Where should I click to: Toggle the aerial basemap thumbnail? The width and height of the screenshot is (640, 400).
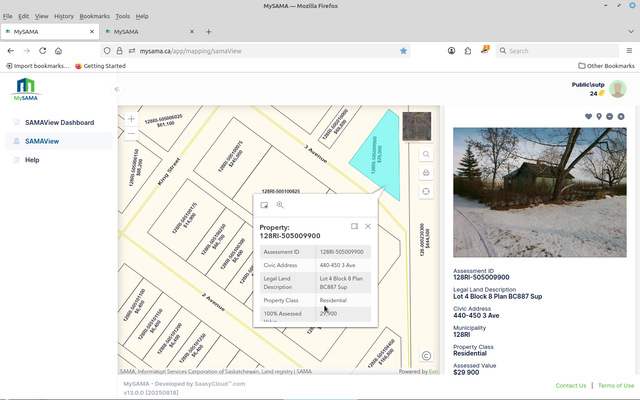[416, 126]
